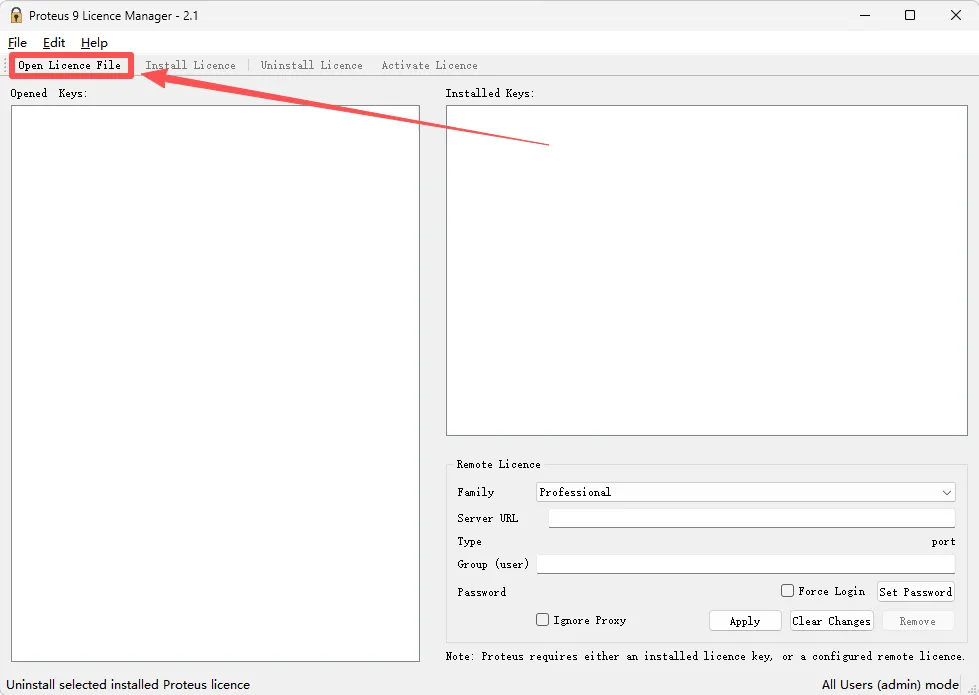Viewport: 979px width, 695px height.
Task: Click the 'Remote Licence' group label
Action: click(498, 464)
